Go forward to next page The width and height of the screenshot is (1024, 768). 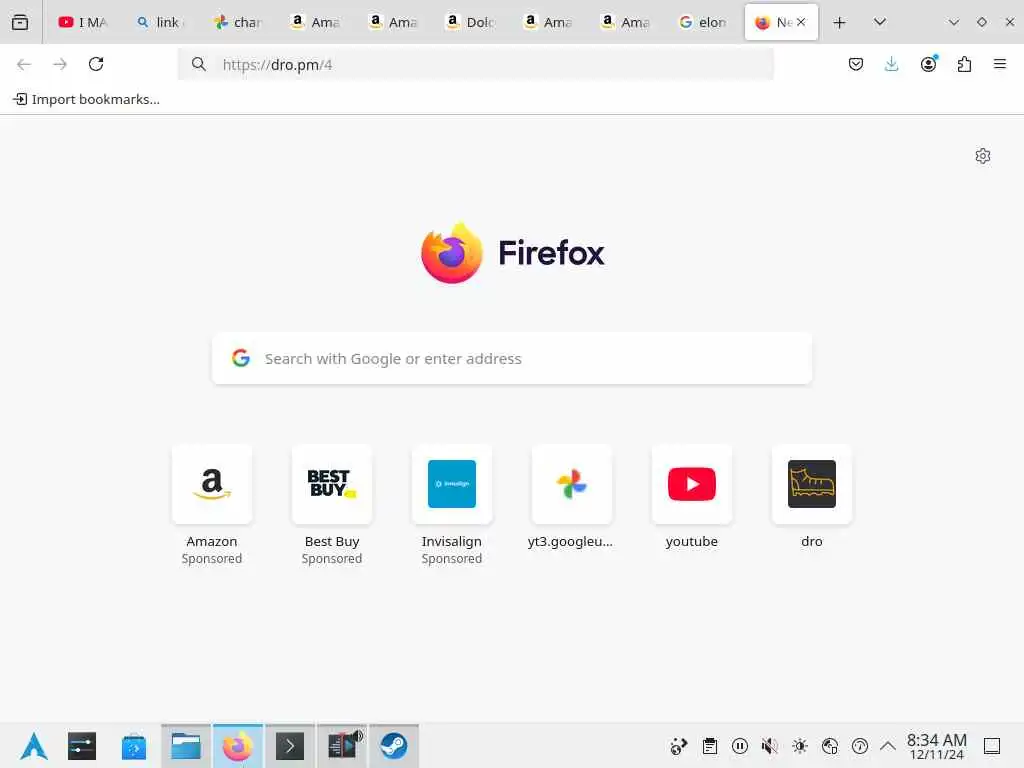pyautogui.click(x=60, y=64)
